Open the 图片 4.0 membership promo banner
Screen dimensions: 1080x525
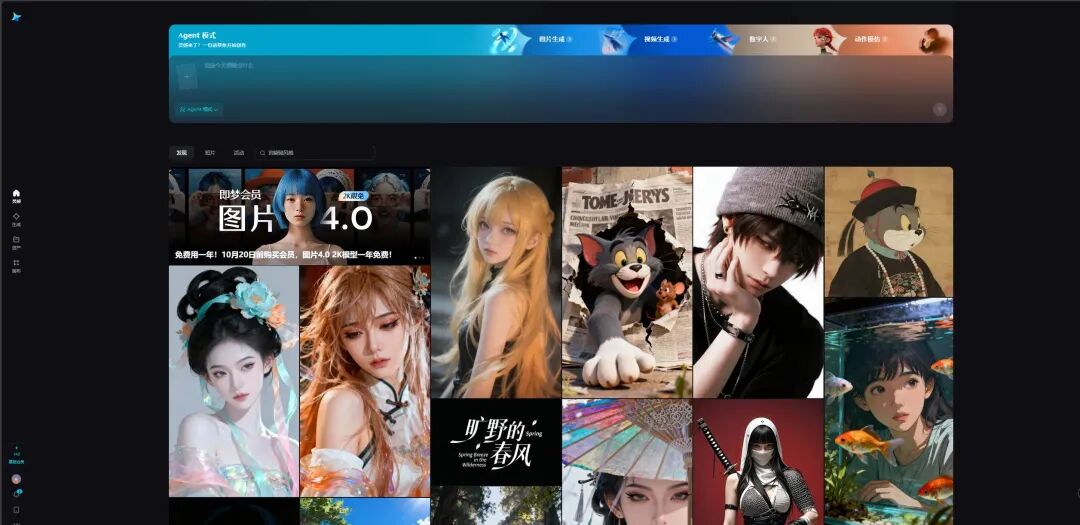pos(299,215)
